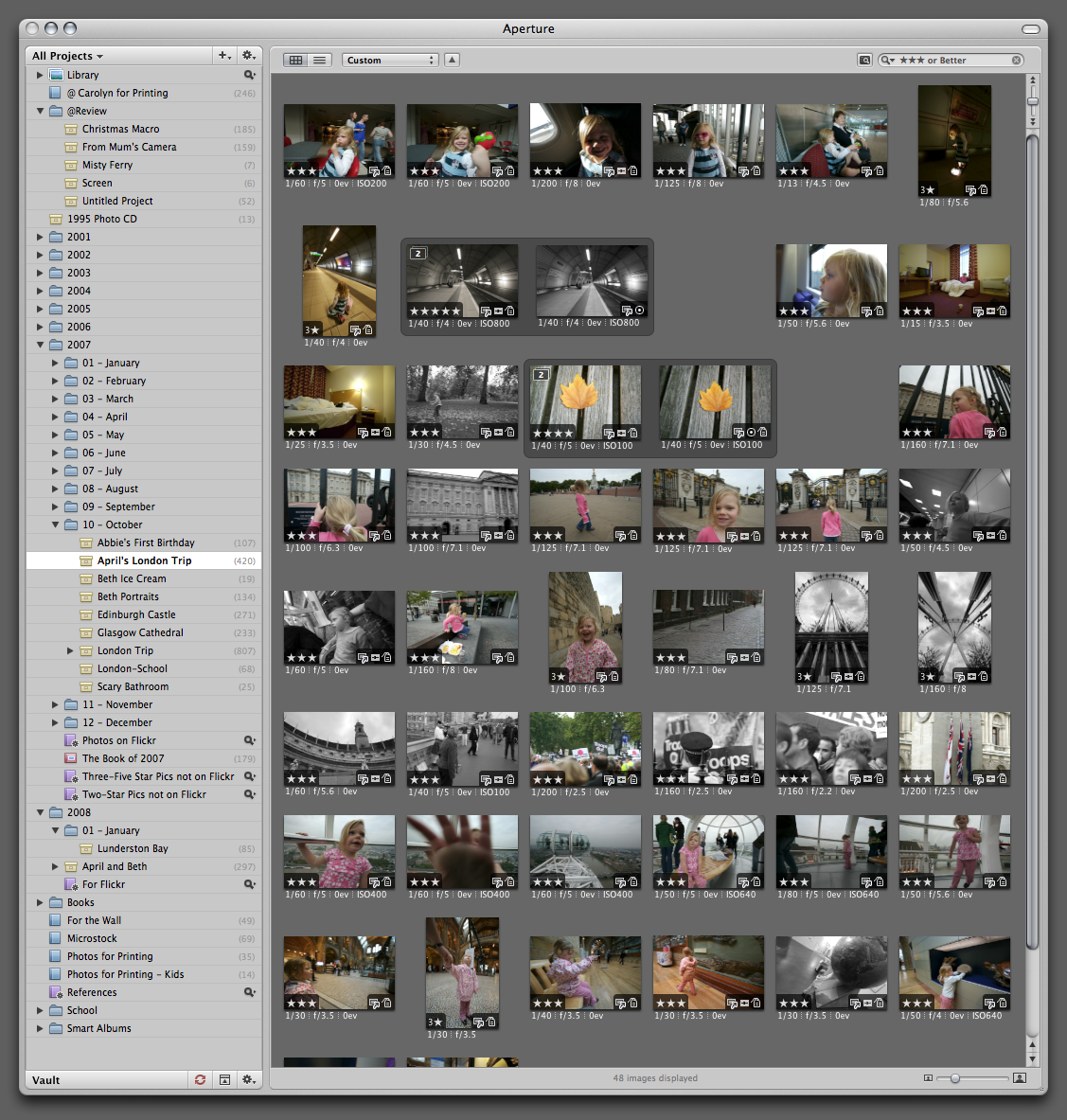Expand the 11 – November folder
Screen dimensions: 1067x1120
55,704
